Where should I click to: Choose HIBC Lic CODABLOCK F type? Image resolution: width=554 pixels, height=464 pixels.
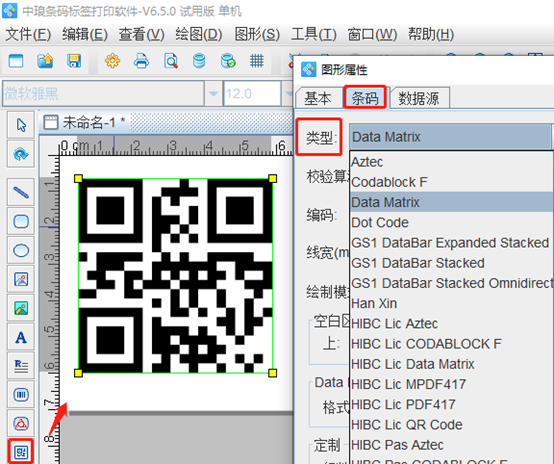click(452, 344)
